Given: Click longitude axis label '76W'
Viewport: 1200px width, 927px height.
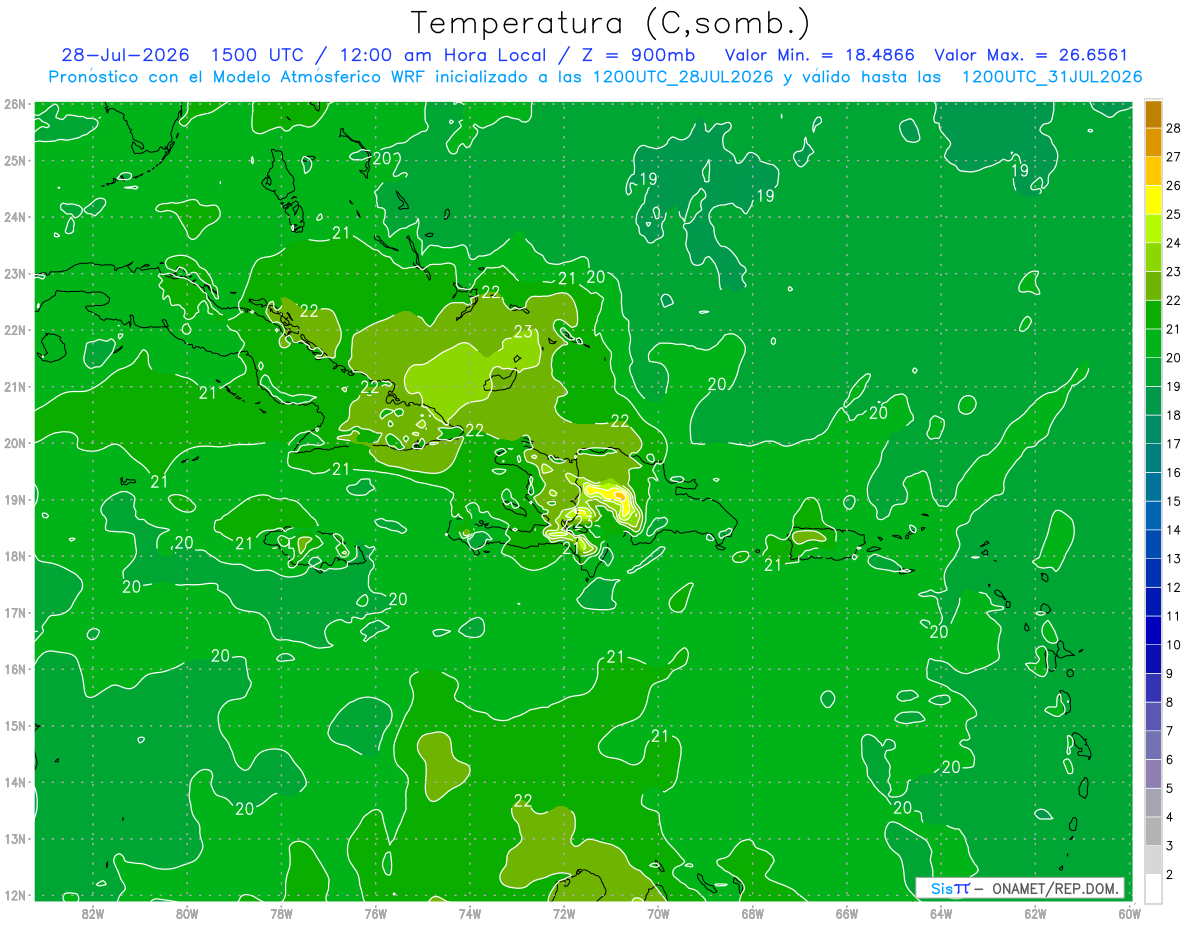Looking at the screenshot, I should click(x=376, y=913).
